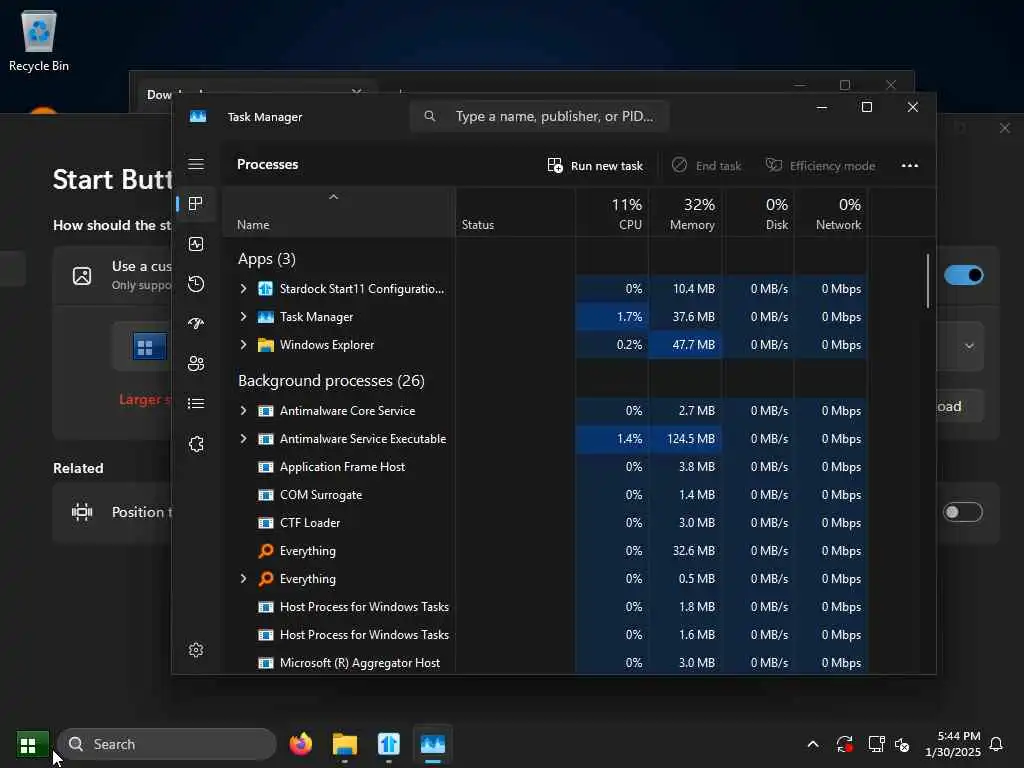
Task: Expand the Stardock Start11 Configuration process
Action: (x=244, y=289)
